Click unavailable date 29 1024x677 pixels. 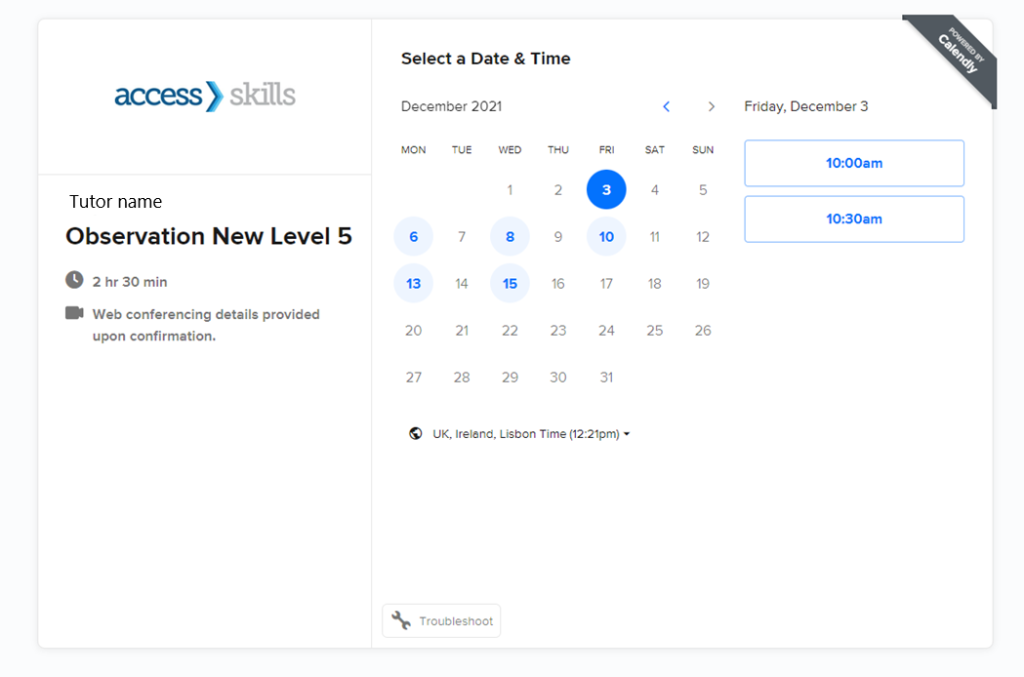pyautogui.click(x=510, y=377)
